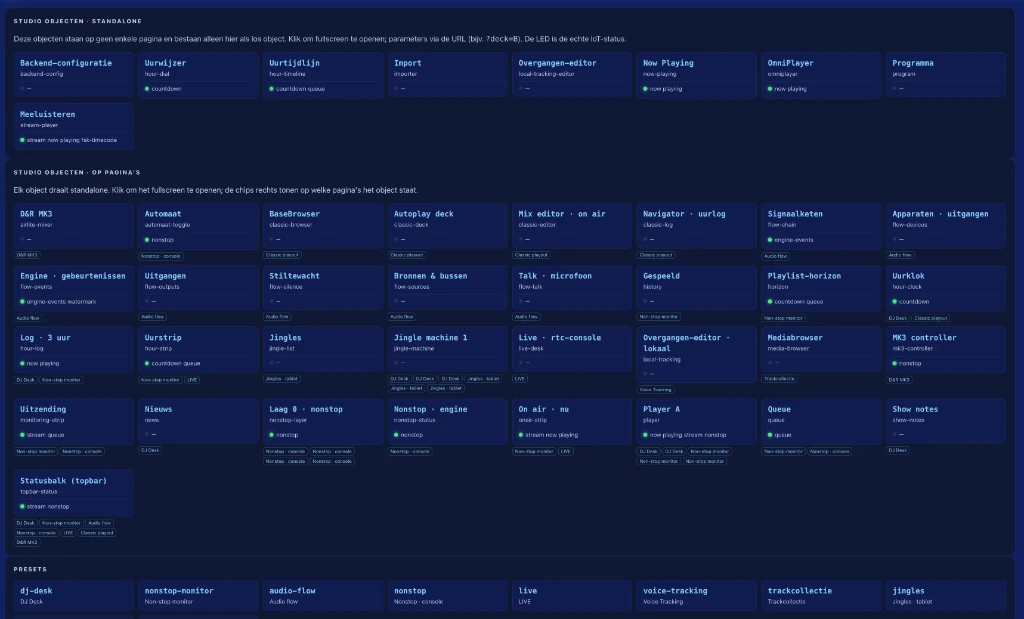Click the Non-stop monitor chip under Gespeeld
Screen dimensions: 1024x619
(659, 317)
